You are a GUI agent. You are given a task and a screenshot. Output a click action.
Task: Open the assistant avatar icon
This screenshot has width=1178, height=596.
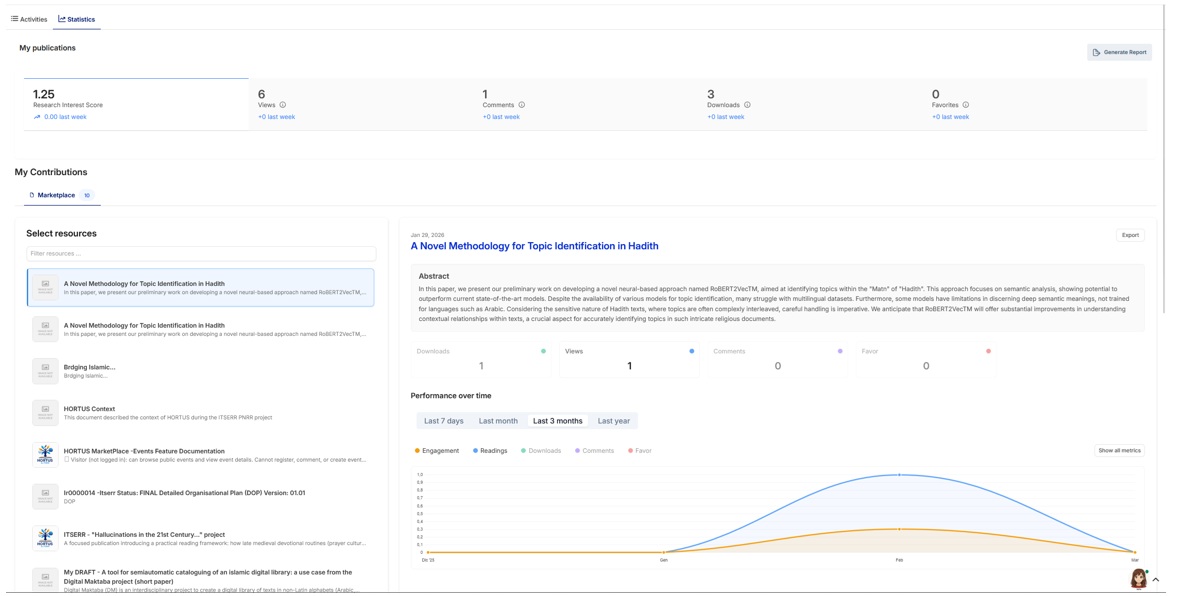[1138, 579]
